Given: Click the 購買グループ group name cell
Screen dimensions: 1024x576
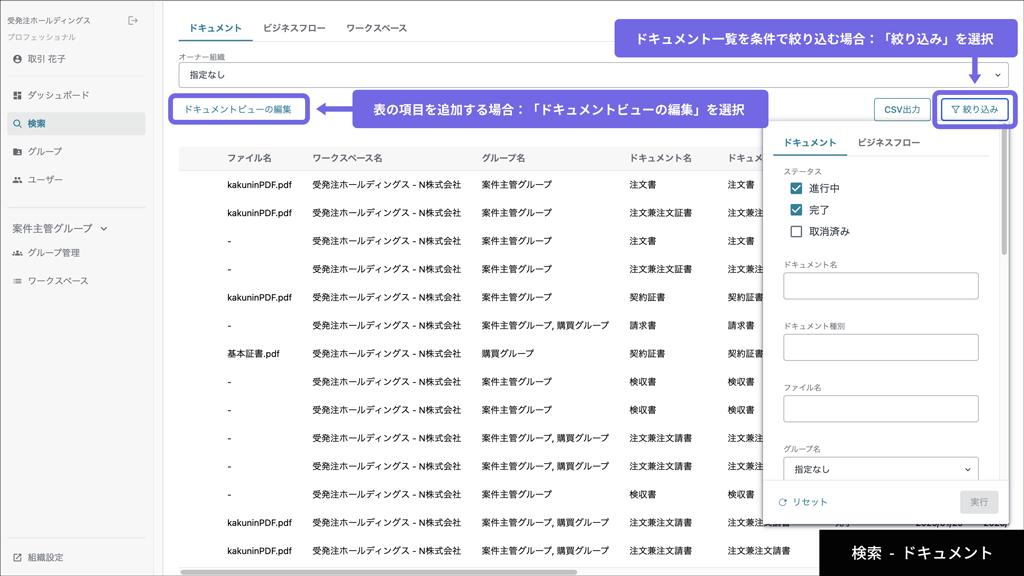Looking at the screenshot, I should pos(507,354).
